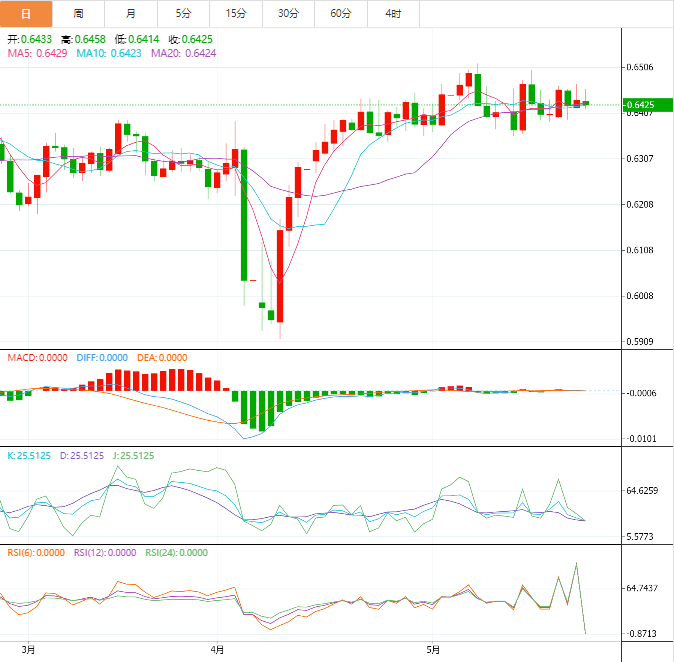This screenshot has width=674, height=662.
Task: Click the RSI(24):0.0000 label
Action: (176, 553)
